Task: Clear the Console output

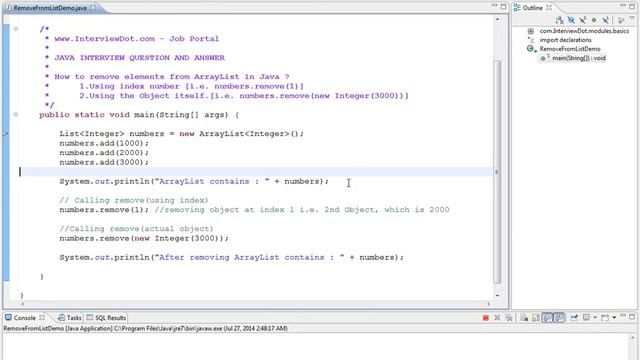Action: click(524, 318)
